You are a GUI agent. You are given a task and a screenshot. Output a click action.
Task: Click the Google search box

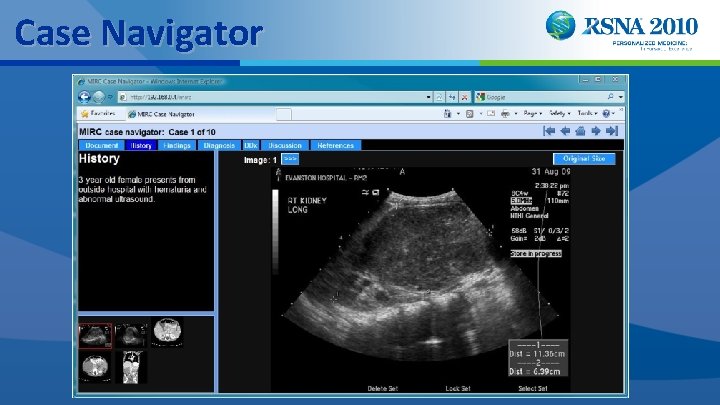(542, 97)
